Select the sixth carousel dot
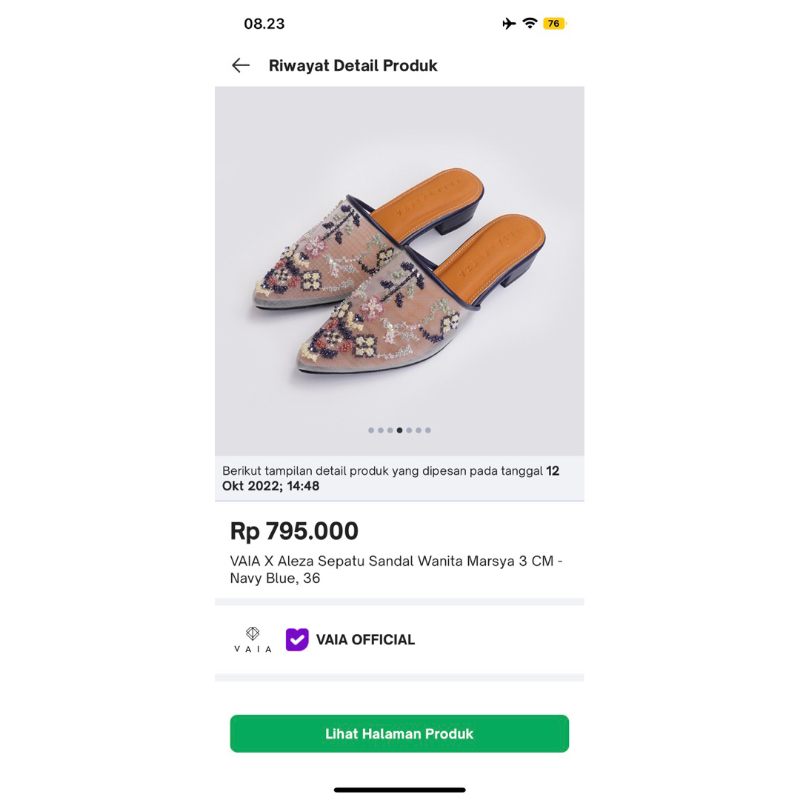Image resolution: width=800 pixels, height=800 pixels. [419, 430]
